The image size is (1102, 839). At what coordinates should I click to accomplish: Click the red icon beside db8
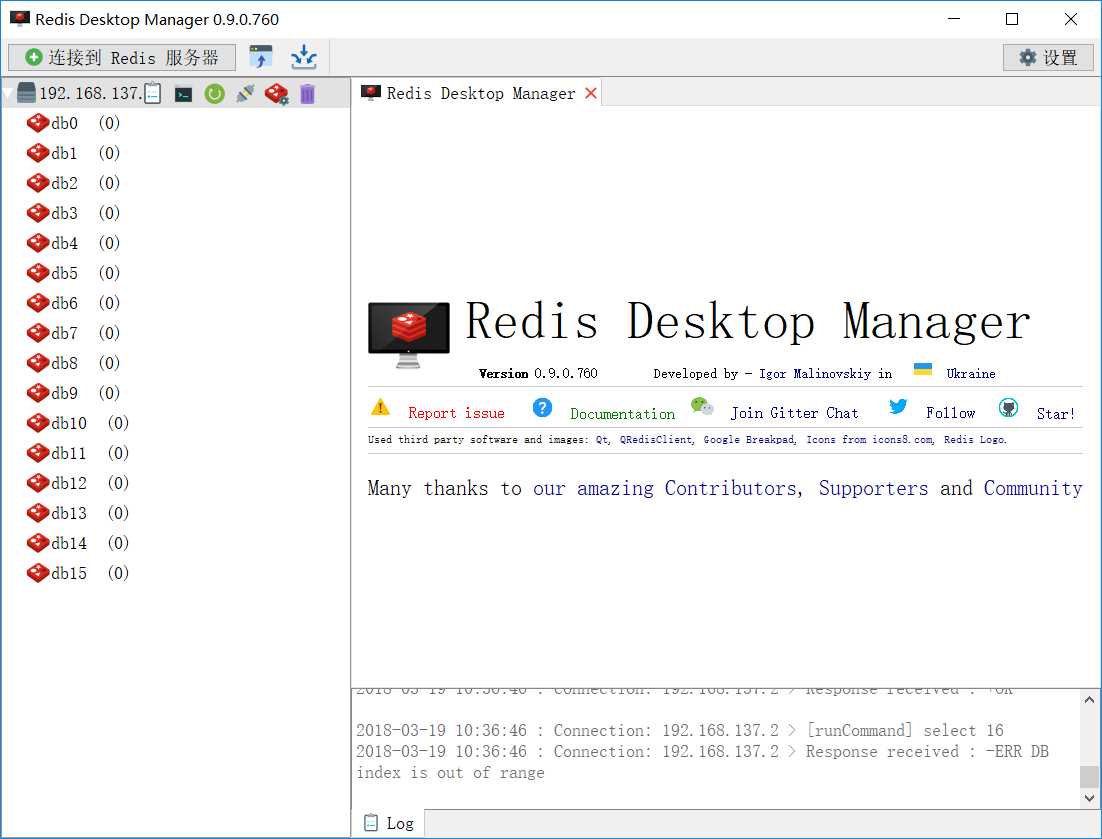[37, 363]
